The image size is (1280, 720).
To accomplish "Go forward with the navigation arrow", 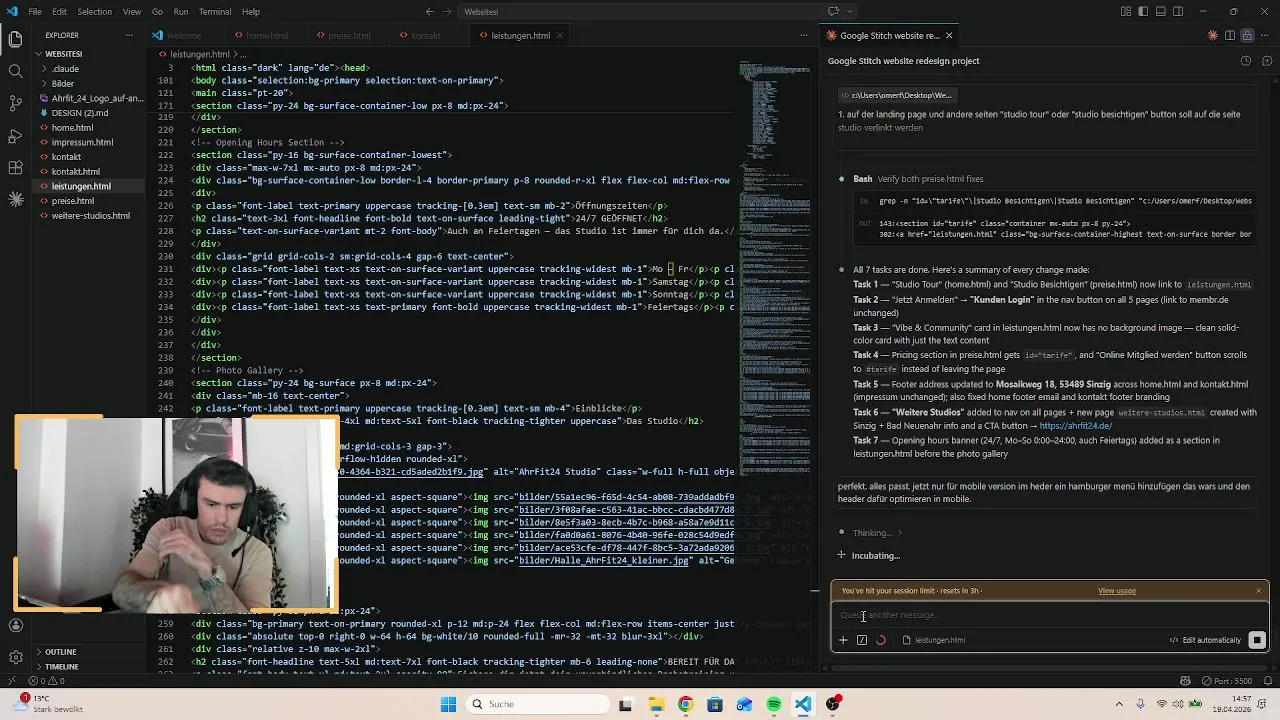I will [x=449, y=12].
